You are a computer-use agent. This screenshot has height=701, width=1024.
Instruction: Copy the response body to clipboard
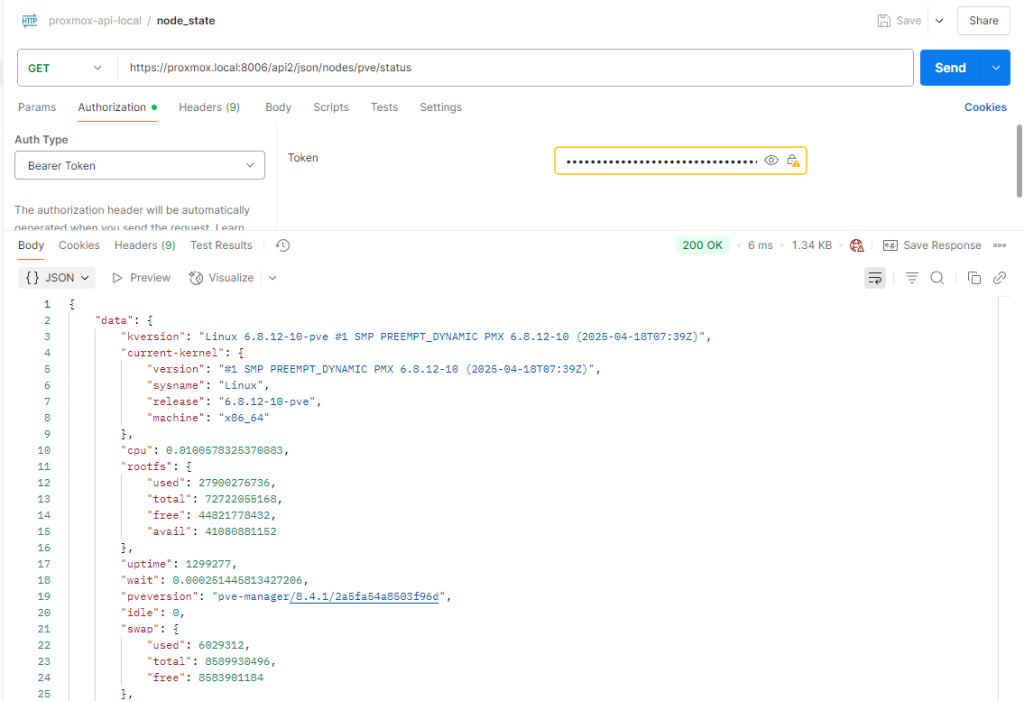coord(974,278)
